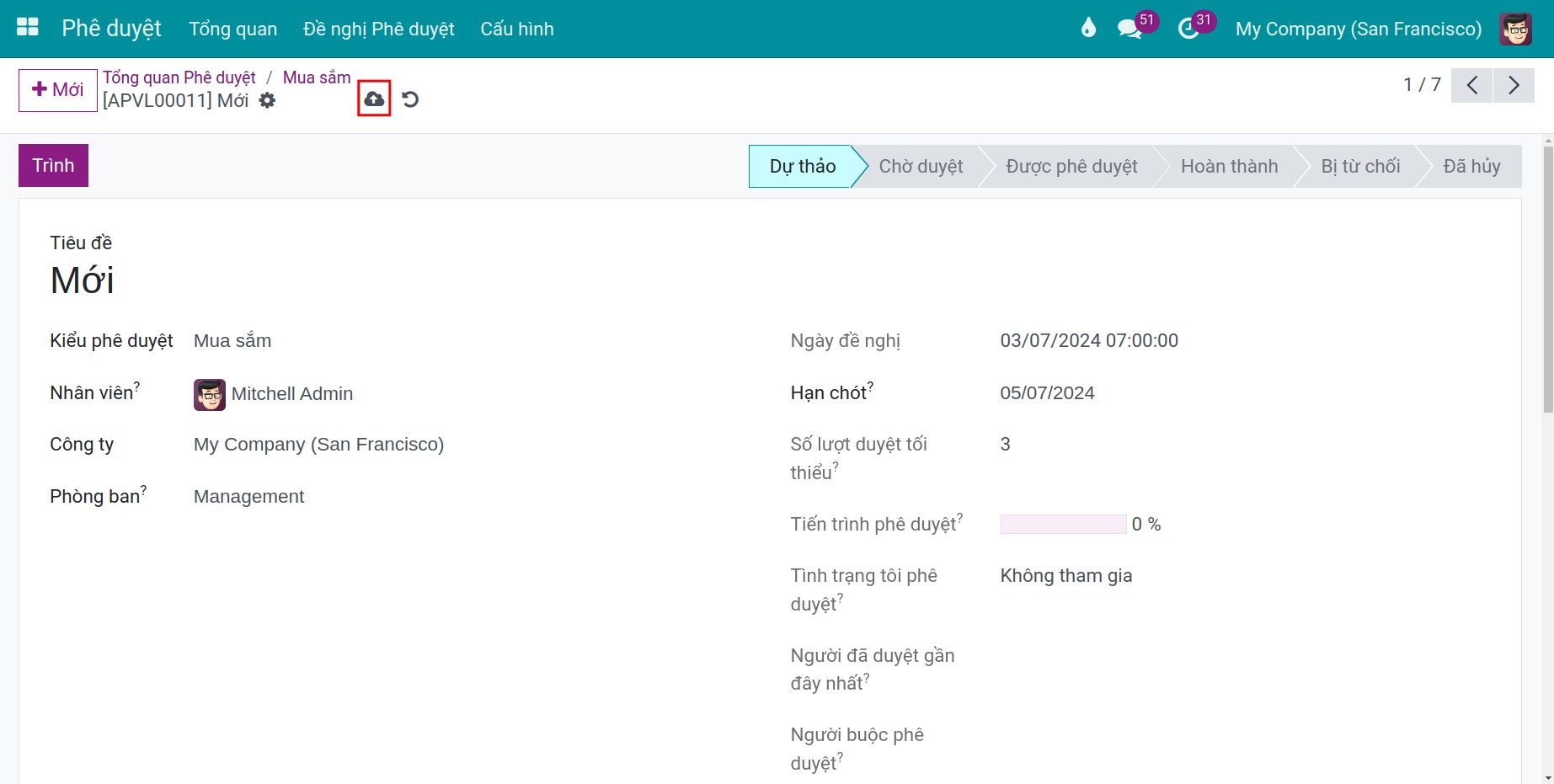Image resolution: width=1554 pixels, height=784 pixels.
Task: Click the Tiến trình phê duyệt progress bar
Action: tap(1063, 524)
